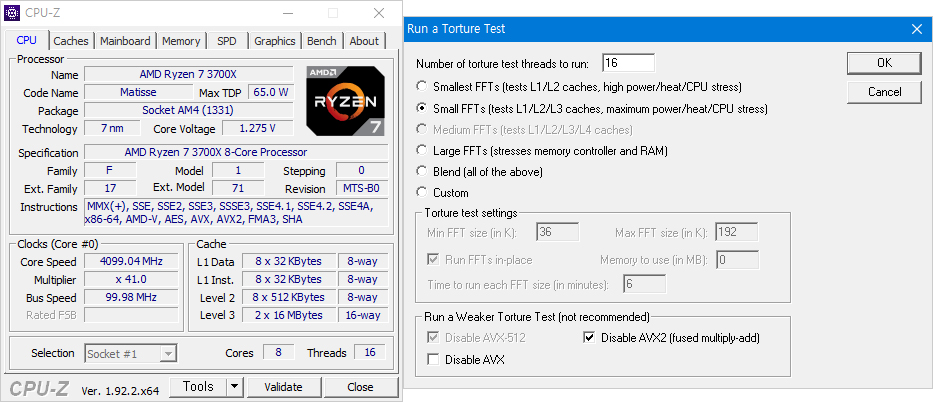Image resolution: width=933 pixels, height=403 pixels.
Task: Click the Matisse code name value
Action: [138, 92]
